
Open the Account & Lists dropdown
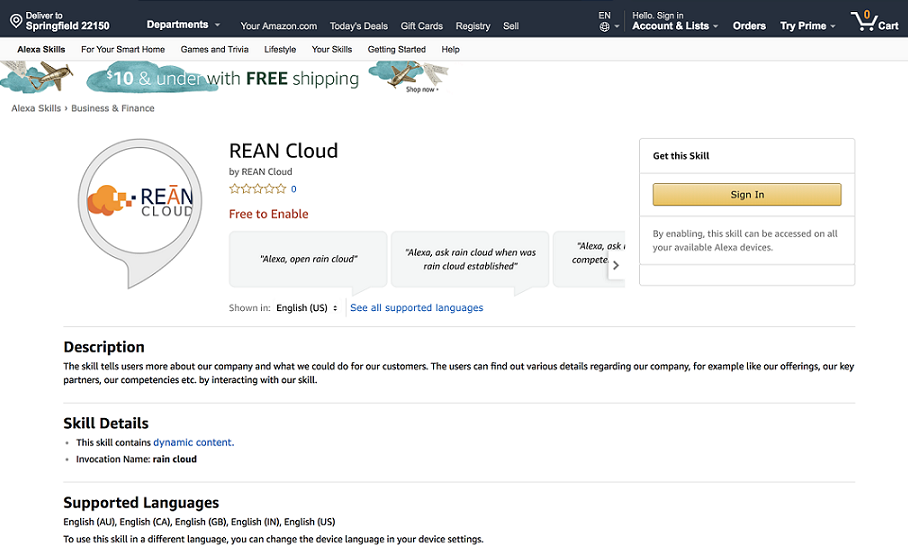pos(675,26)
